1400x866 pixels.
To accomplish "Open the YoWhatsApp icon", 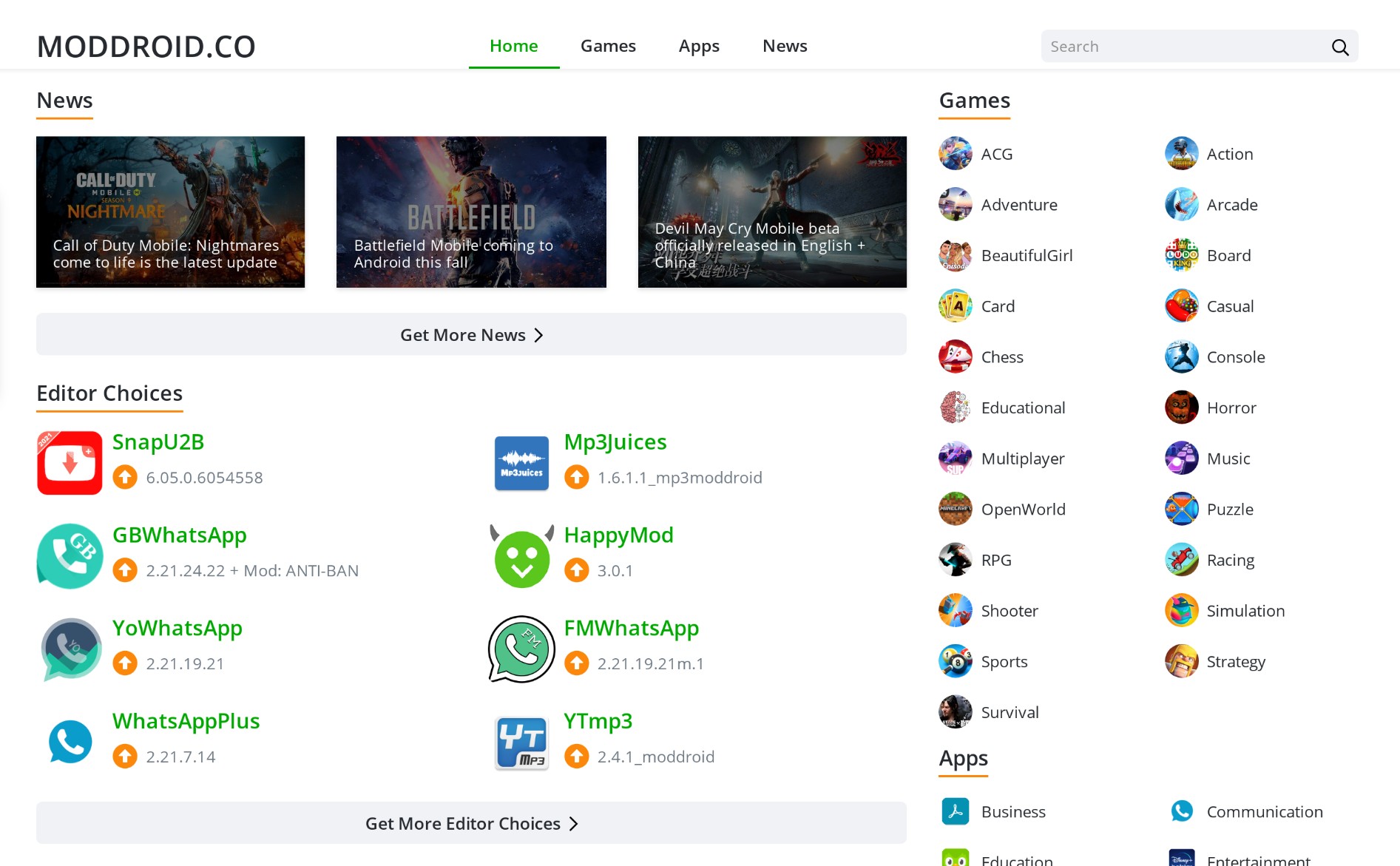I will 71,649.
